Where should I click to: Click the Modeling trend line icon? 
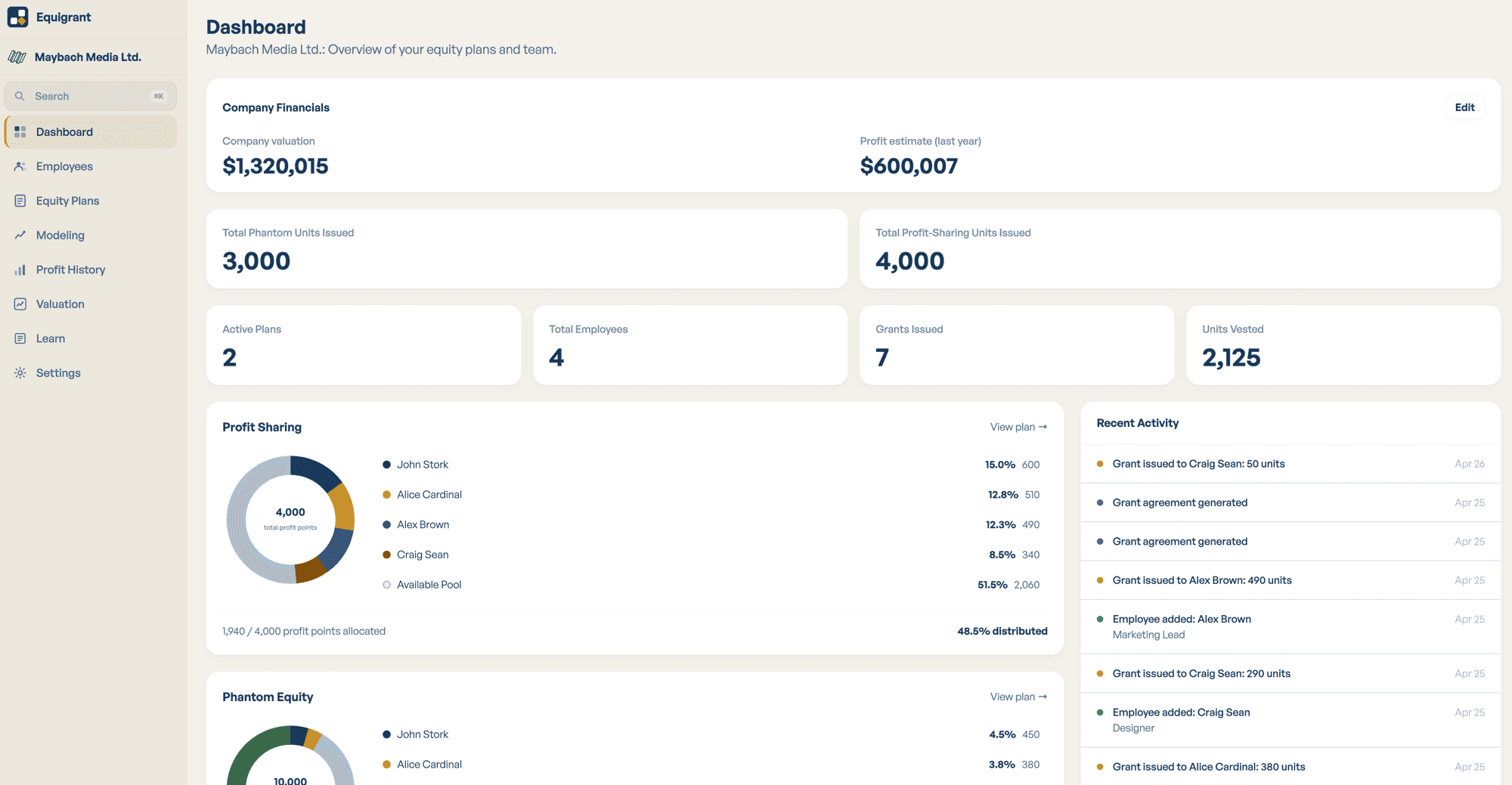tap(20, 235)
